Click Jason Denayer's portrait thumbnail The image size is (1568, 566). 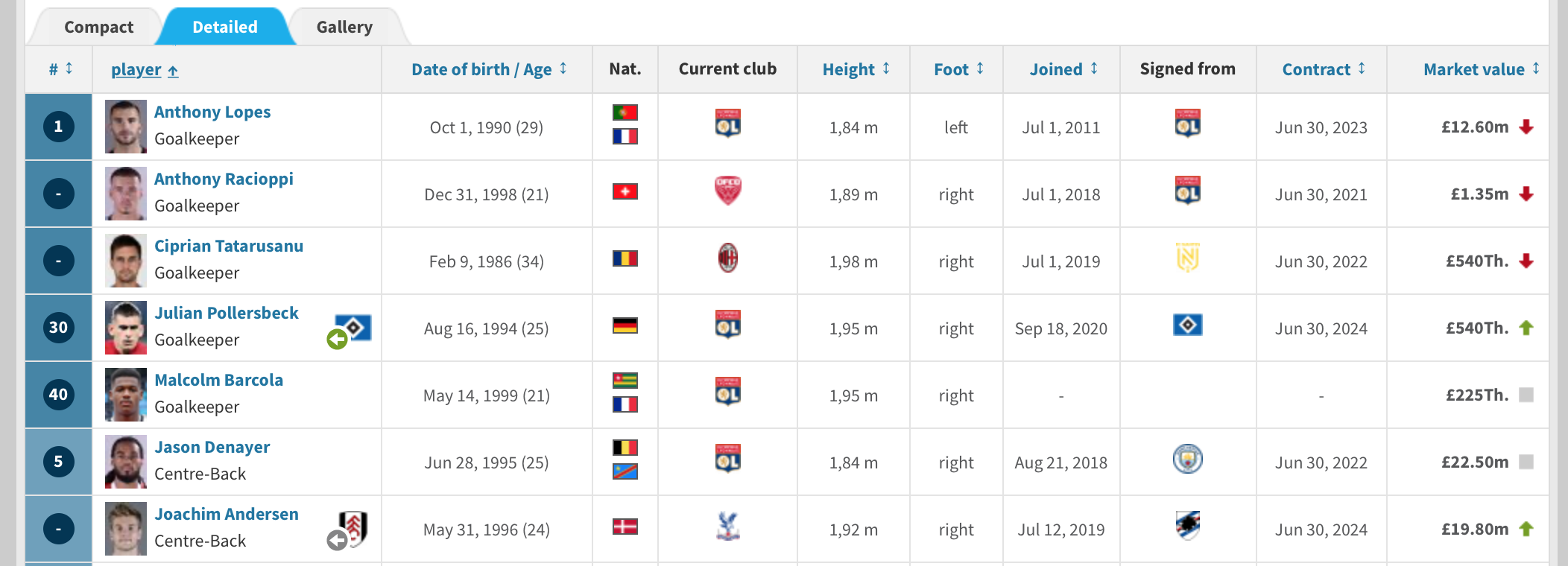click(125, 462)
